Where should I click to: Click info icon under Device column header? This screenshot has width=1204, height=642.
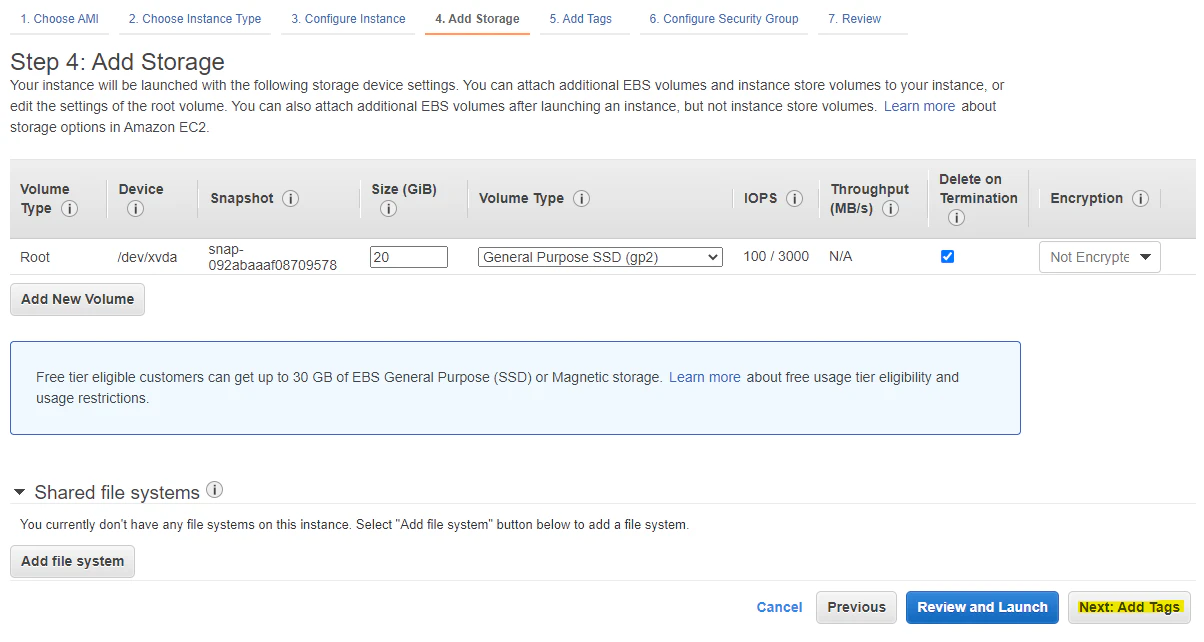pos(135,208)
